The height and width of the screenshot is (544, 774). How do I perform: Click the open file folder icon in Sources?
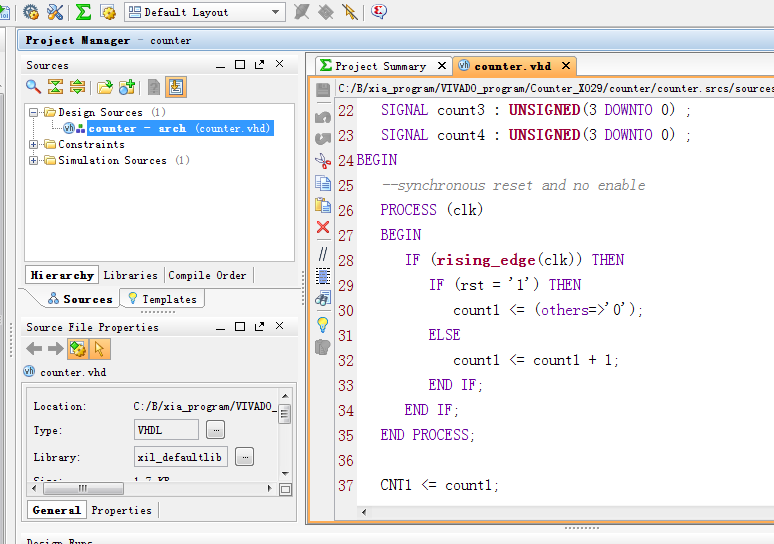coord(105,87)
